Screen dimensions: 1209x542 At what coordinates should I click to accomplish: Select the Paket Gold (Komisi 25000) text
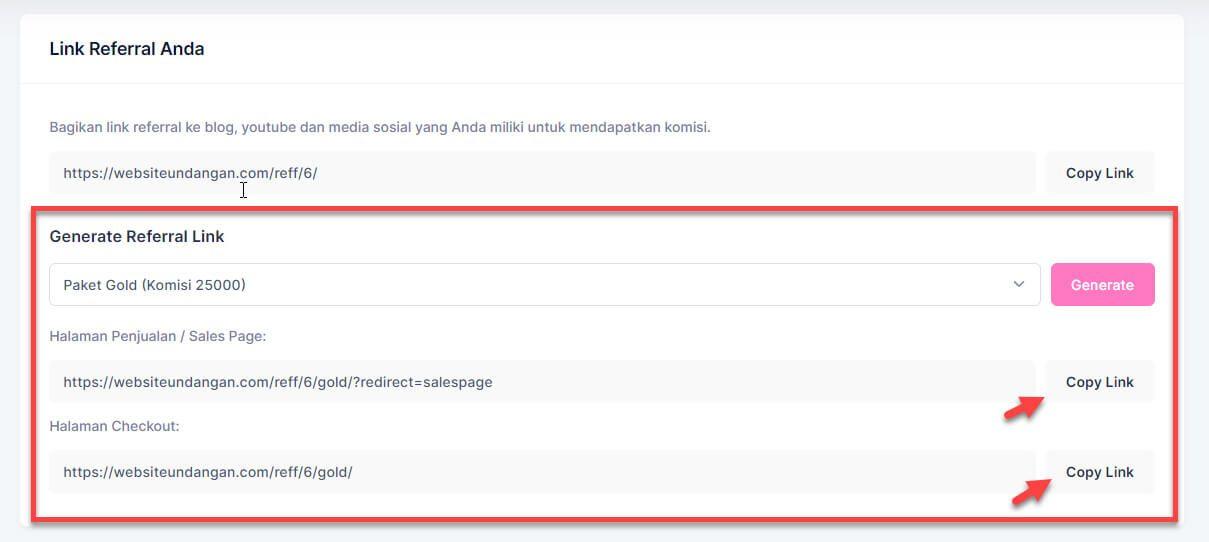[154, 285]
